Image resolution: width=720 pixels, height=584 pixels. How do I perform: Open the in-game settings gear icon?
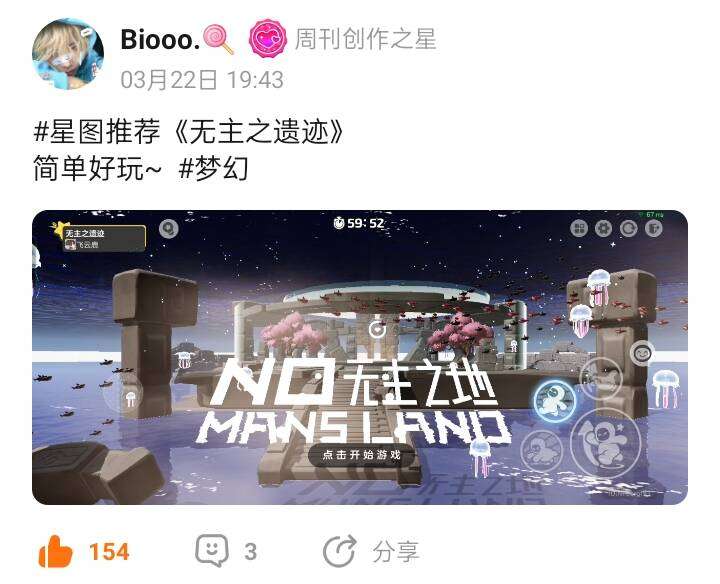point(603,228)
